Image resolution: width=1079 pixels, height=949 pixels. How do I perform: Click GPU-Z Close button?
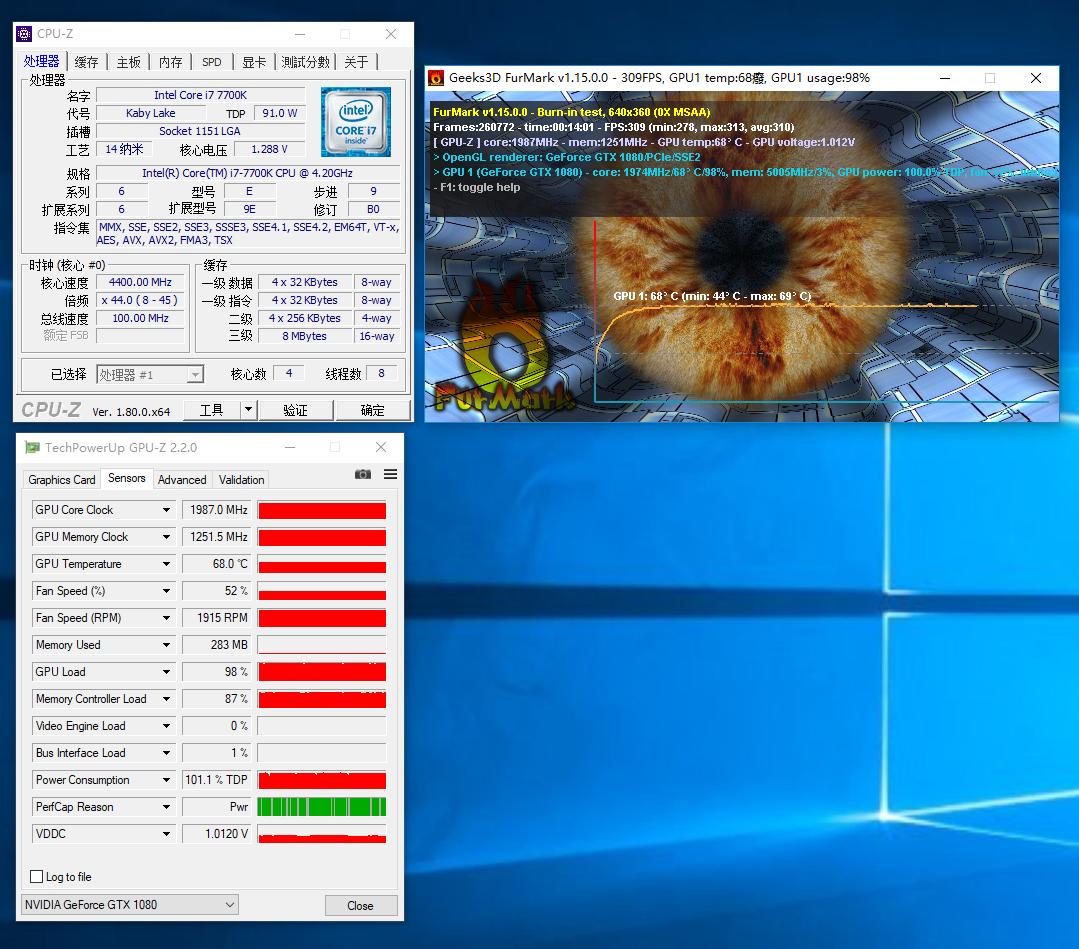[361, 905]
